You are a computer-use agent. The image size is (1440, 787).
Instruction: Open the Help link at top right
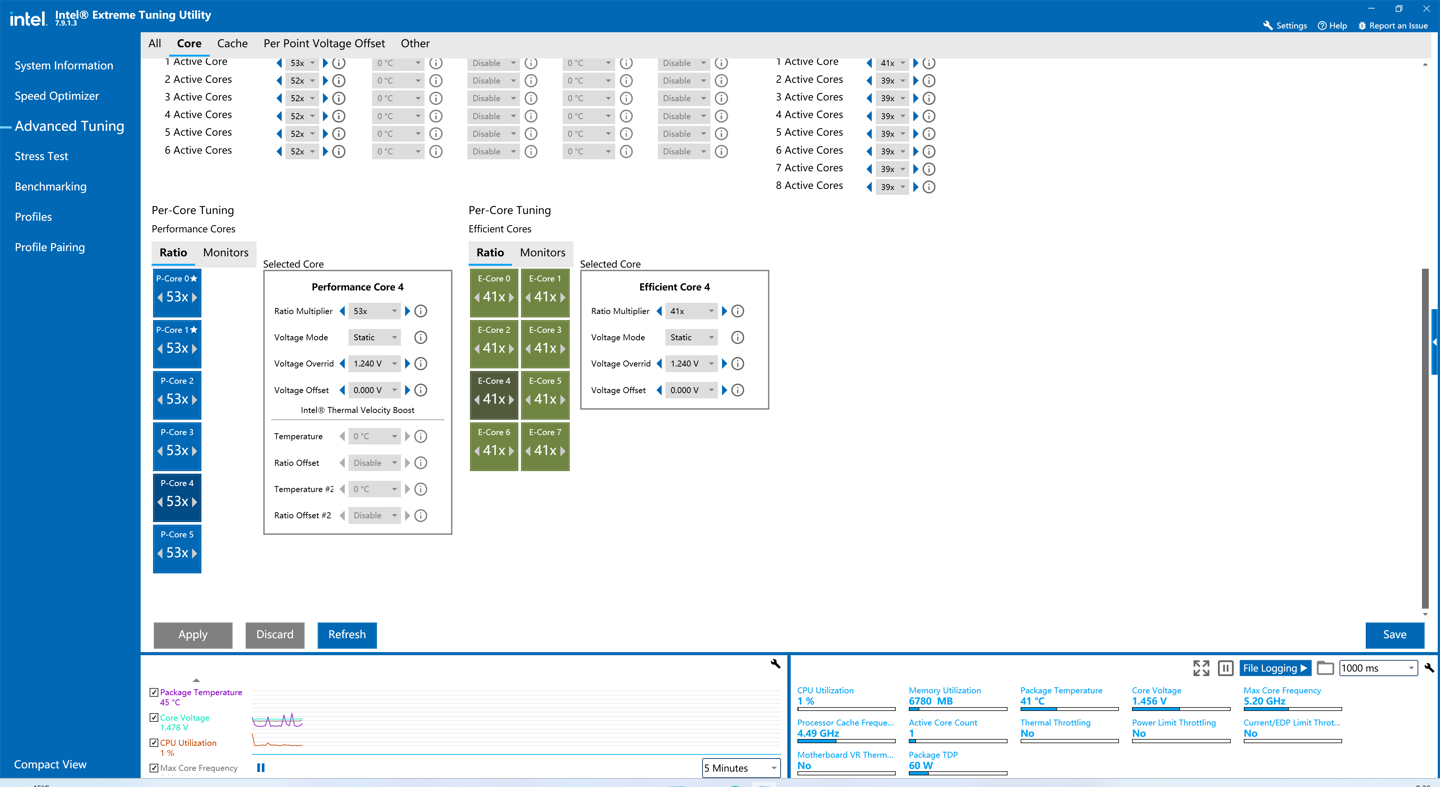(1332, 25)
